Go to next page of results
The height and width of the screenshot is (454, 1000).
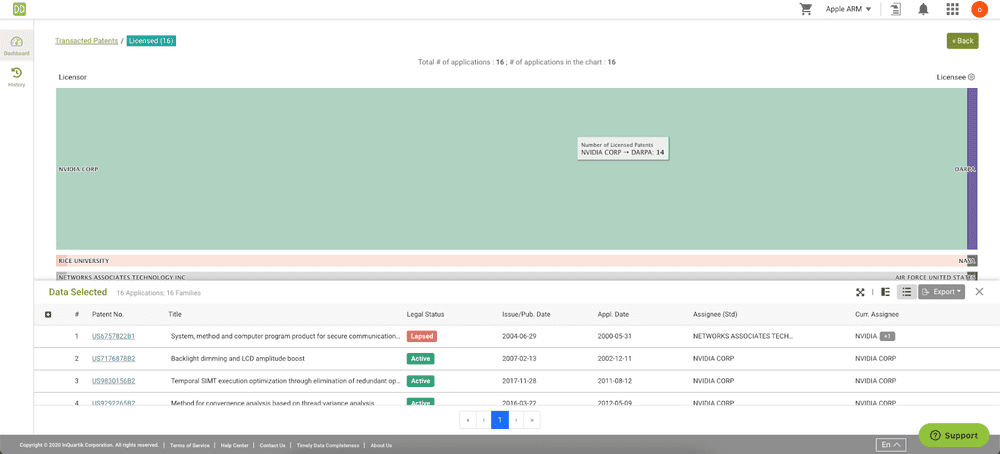click(517, 420)
